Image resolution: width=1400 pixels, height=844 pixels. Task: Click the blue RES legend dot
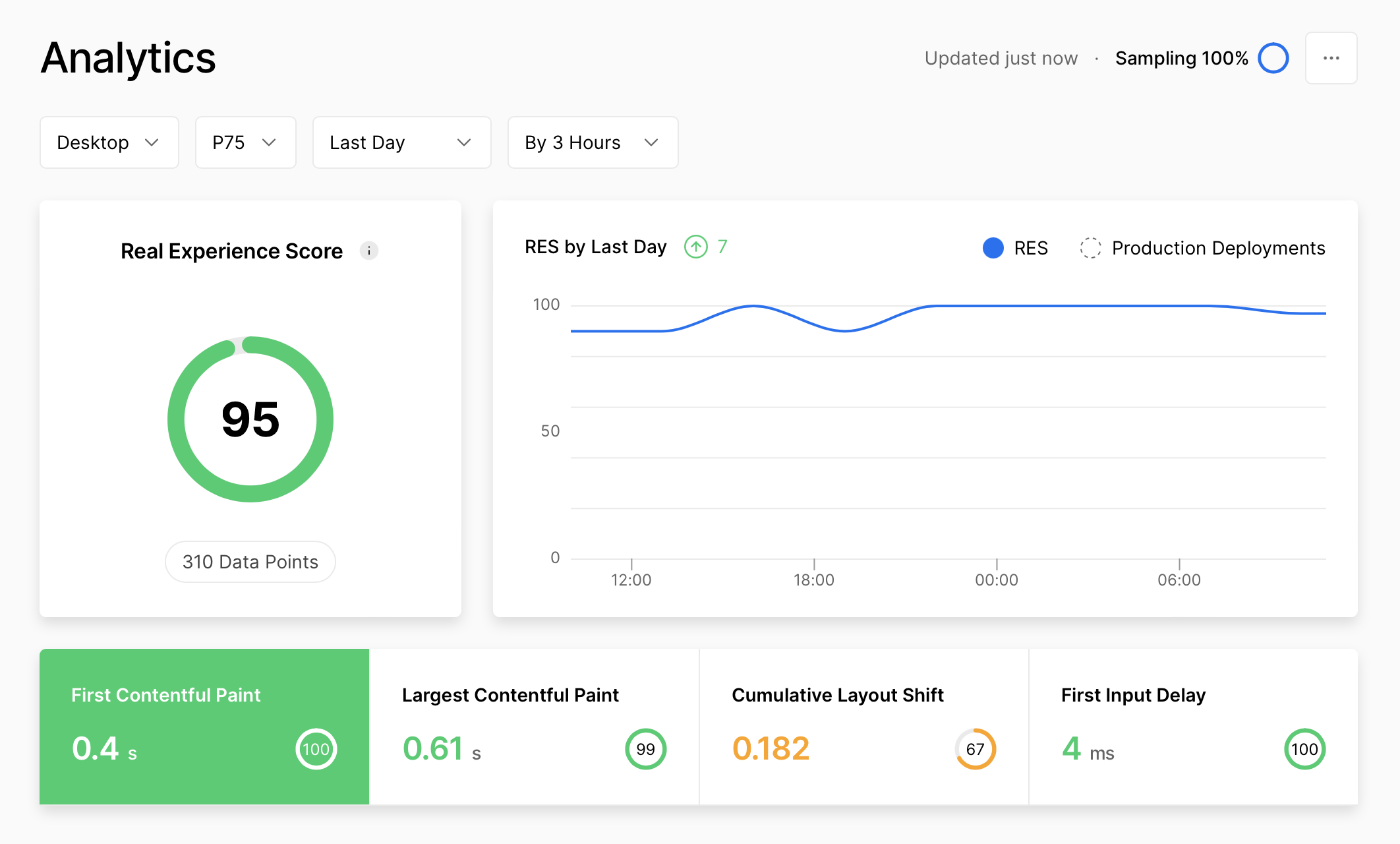click(992, 248)
